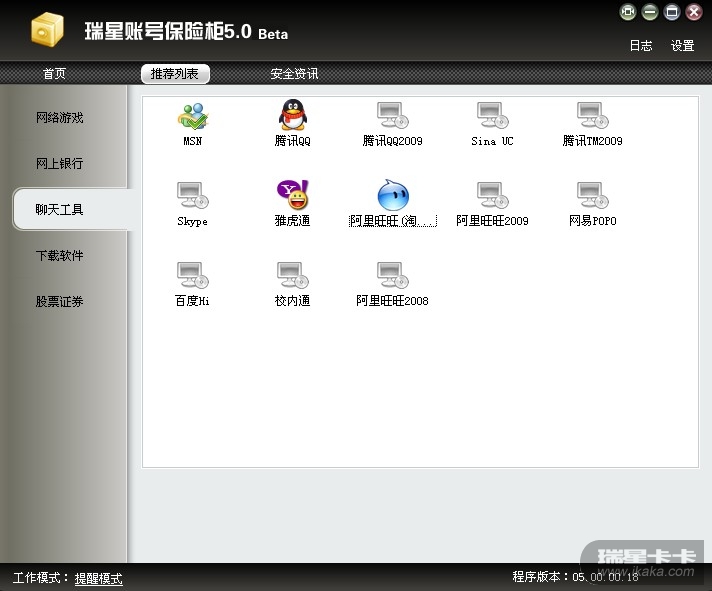The width and height of the screenshot is (712, 591).
Task: Select the 网易POPO program icon
Action: tap(593, 195)
